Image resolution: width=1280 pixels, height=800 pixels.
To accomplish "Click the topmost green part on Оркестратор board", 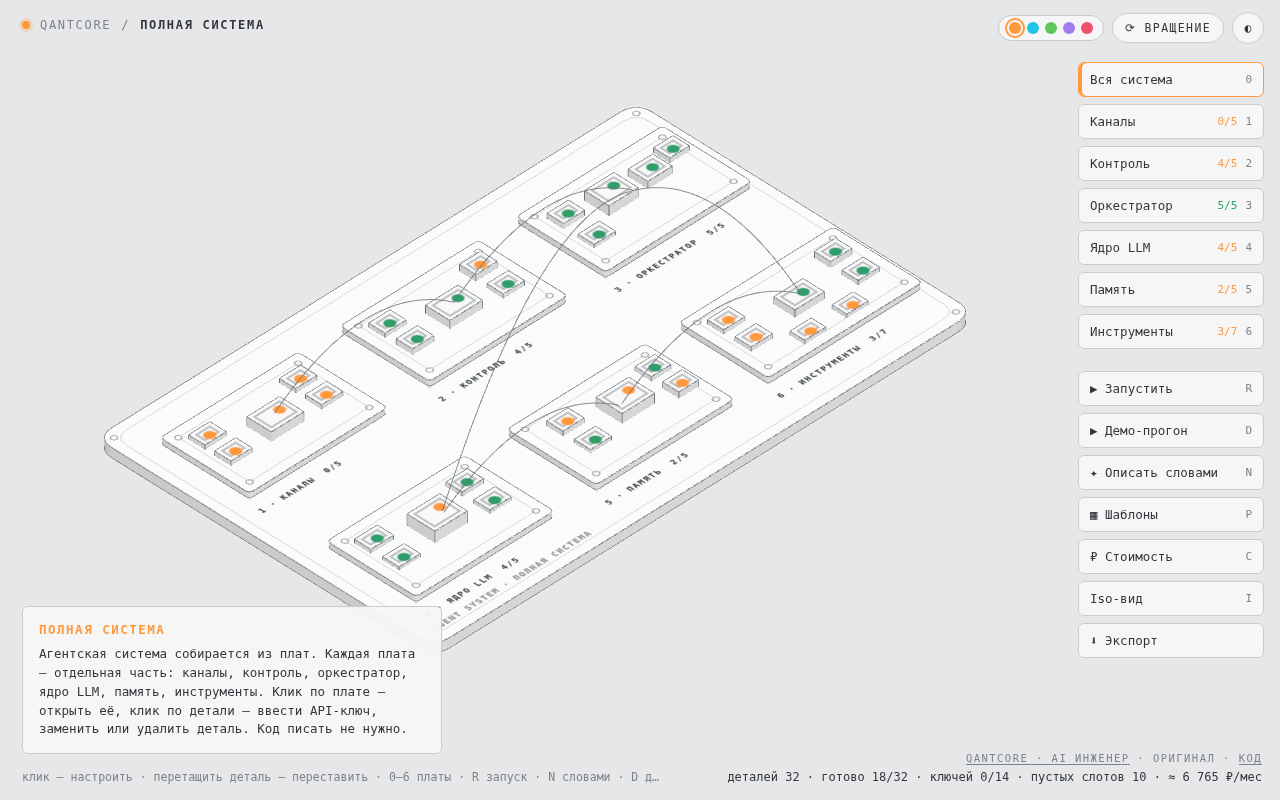I will (x=672, y=150).
